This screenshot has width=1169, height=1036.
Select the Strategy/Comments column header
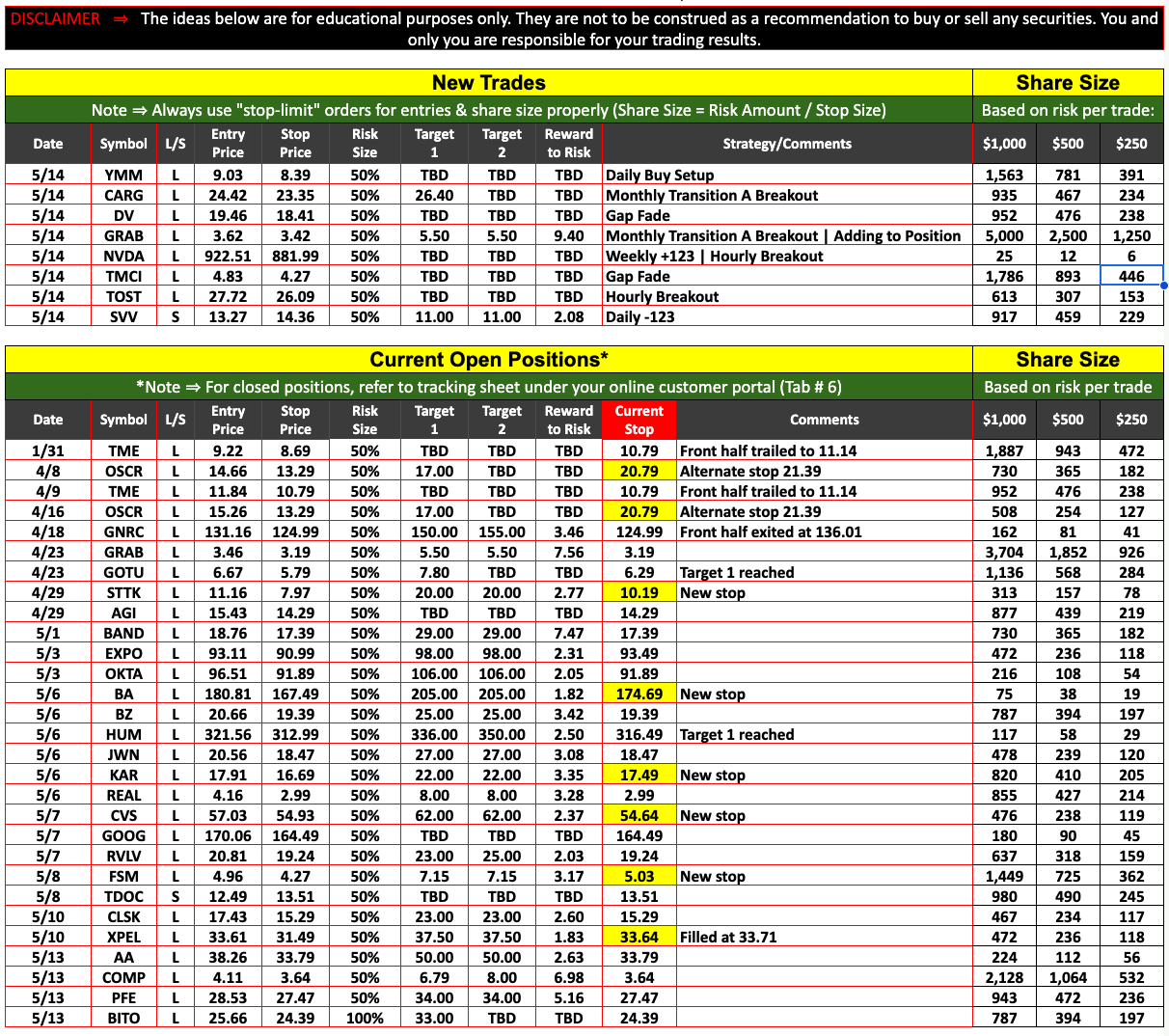coord(787,144)
